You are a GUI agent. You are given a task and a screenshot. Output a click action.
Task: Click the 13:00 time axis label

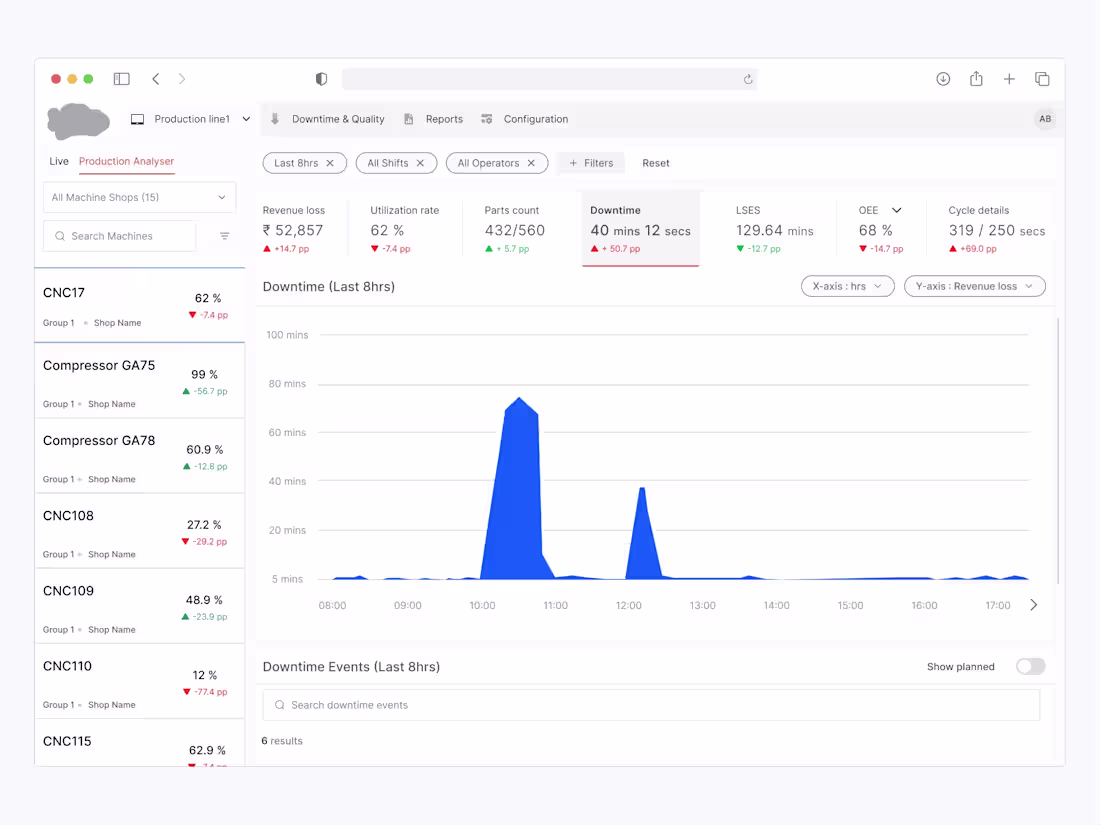pyautogui.click(x=702, y=605)
